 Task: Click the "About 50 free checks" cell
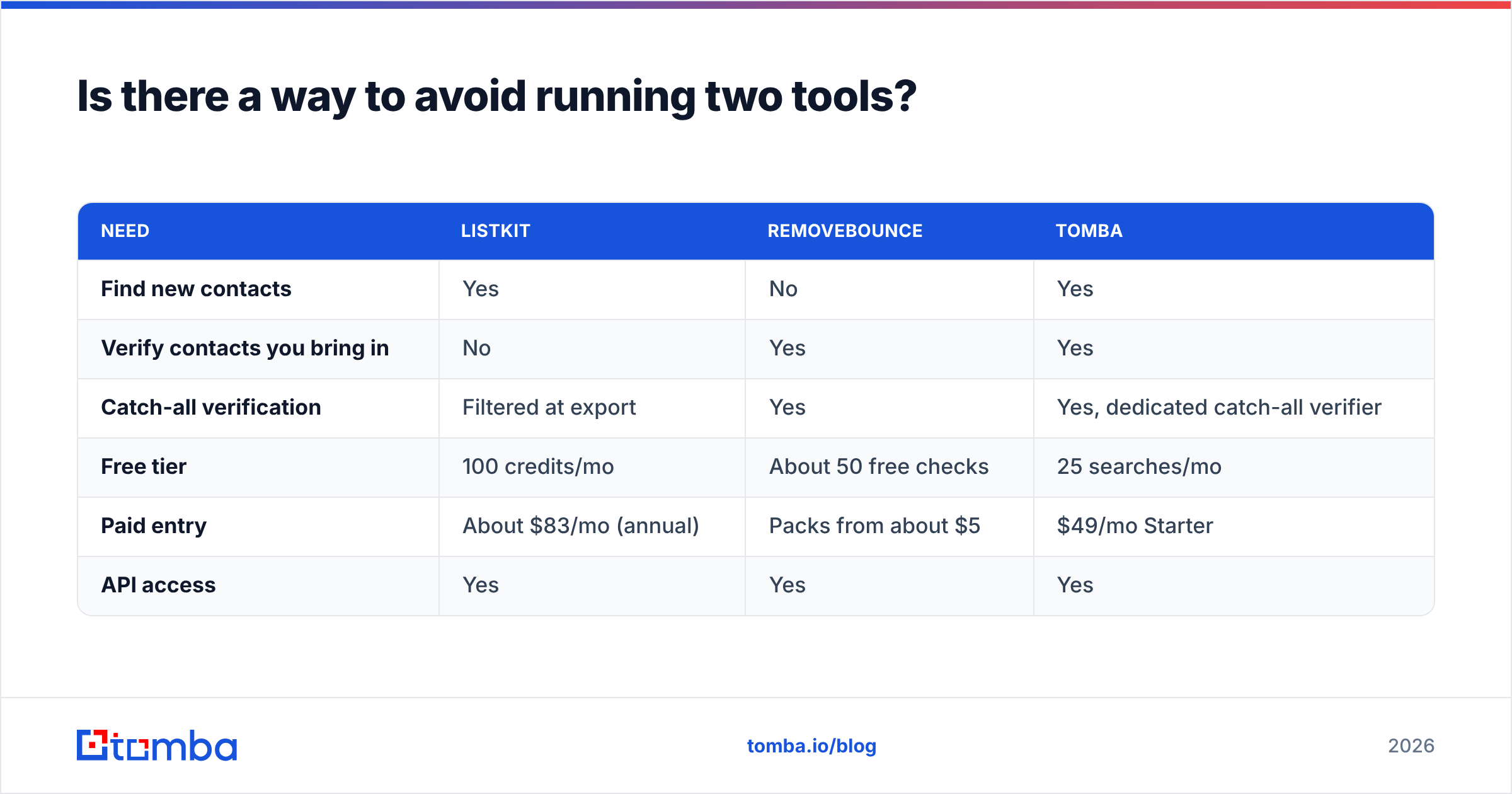click(x=879, y=466)
